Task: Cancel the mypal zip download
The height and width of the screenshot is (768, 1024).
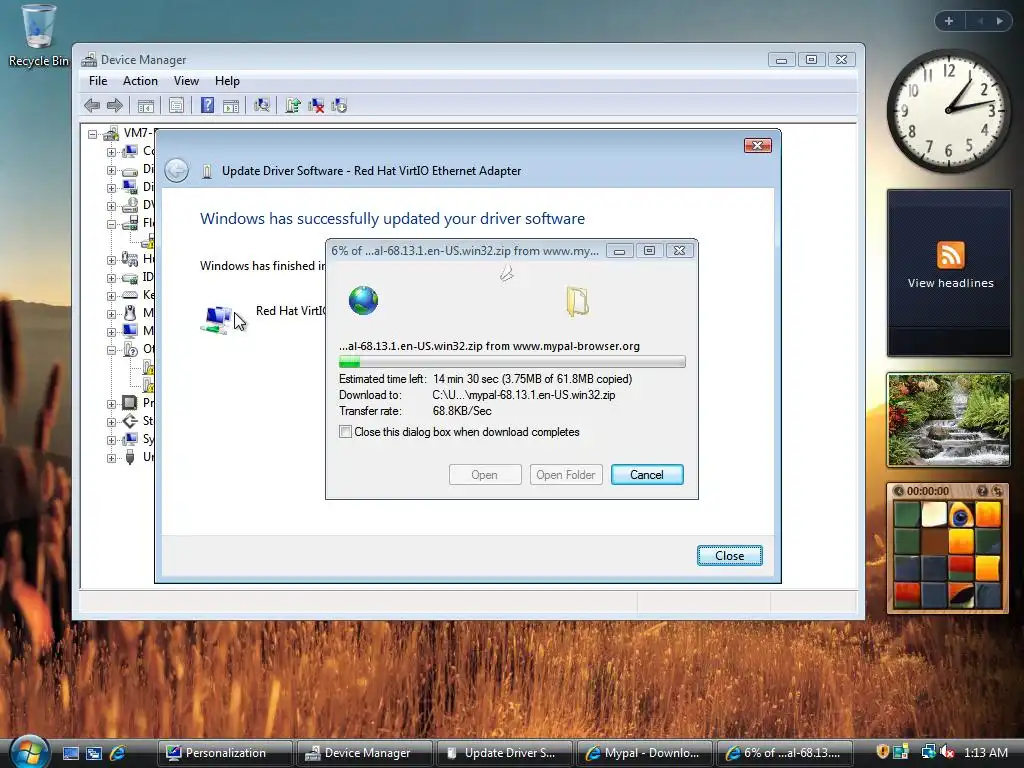Action: (x=647, y=475)
